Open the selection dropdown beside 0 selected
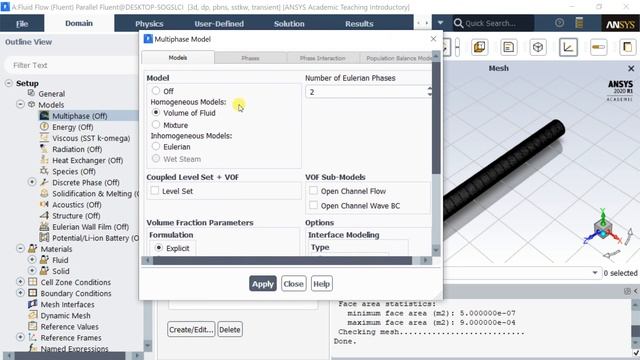Viewport: 640px width, 360px height. coord(595,273)
